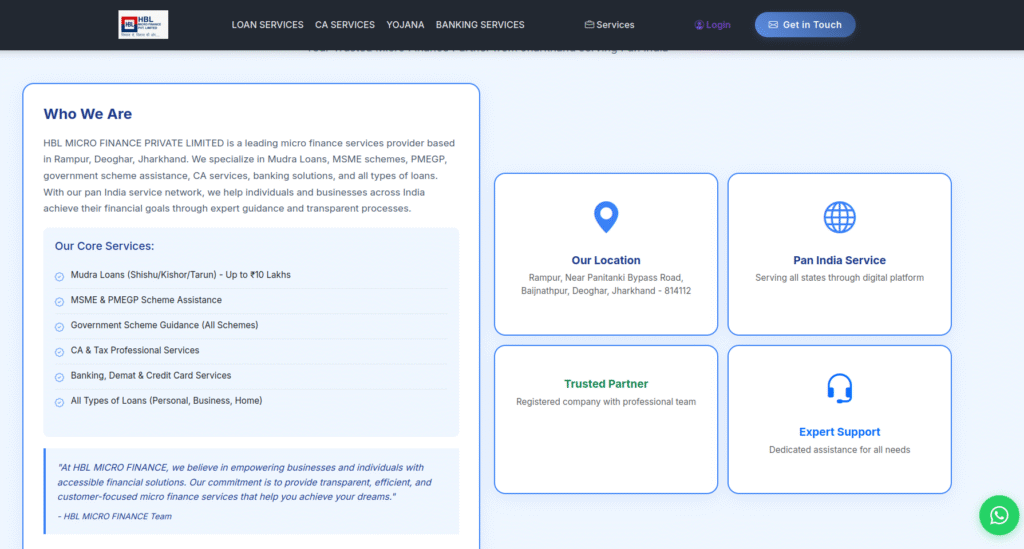Select the Pan India Service heading
The image size is (1024, 549).
coord(839,260)
